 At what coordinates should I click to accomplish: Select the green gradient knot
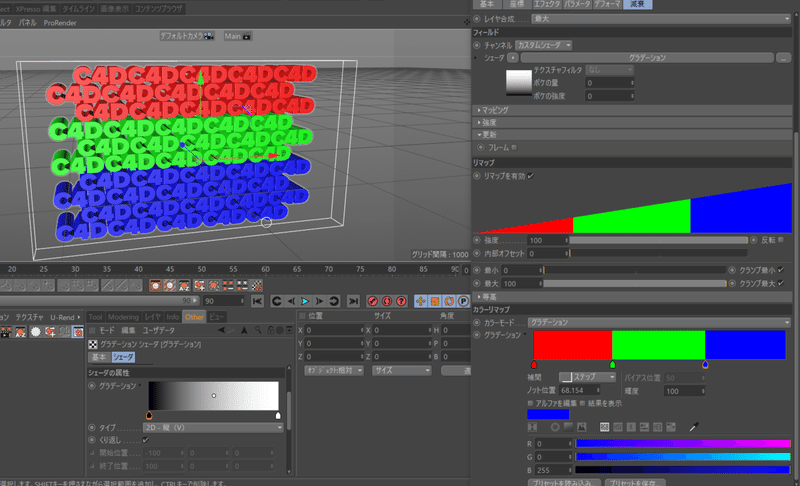coord(612,365)
